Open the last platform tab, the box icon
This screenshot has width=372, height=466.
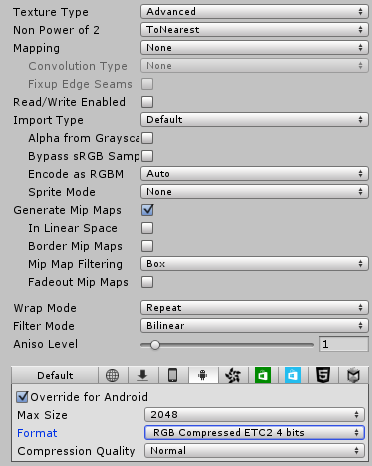tap(353, 376)
